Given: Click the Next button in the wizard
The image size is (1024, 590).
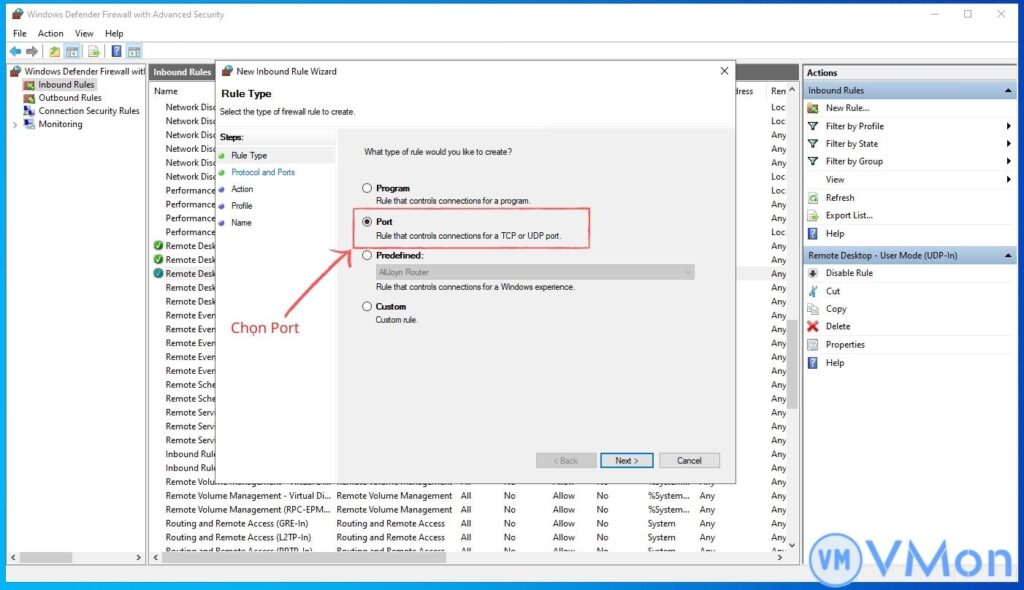Looking at the screenshot, I should 627,460.
